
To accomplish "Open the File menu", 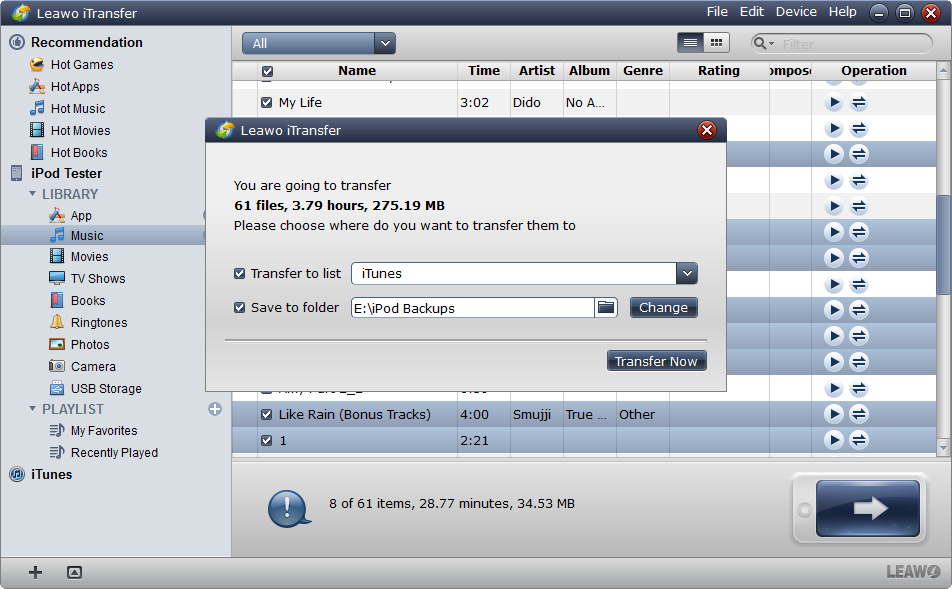I will (x=717, y=12).
